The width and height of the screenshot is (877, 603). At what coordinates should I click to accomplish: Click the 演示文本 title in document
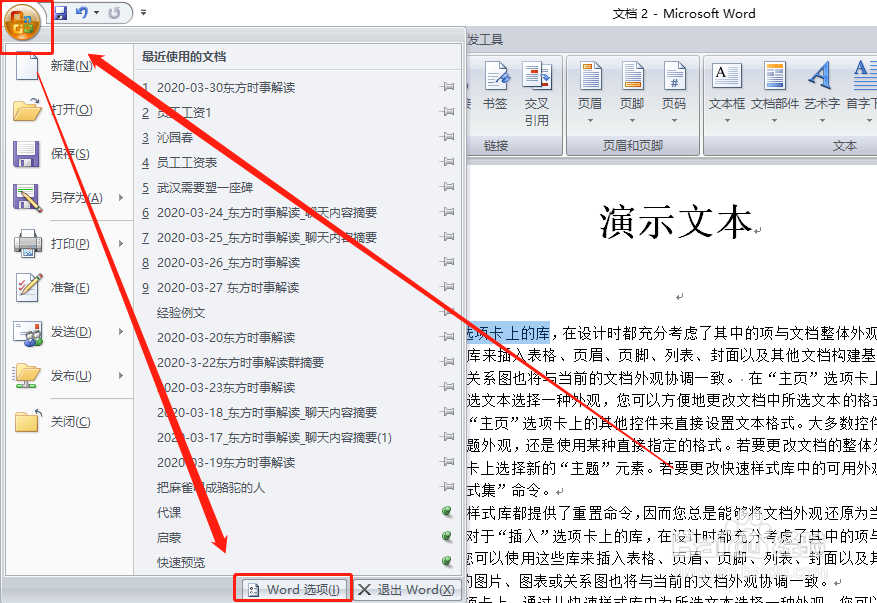[x=676, y=223]
